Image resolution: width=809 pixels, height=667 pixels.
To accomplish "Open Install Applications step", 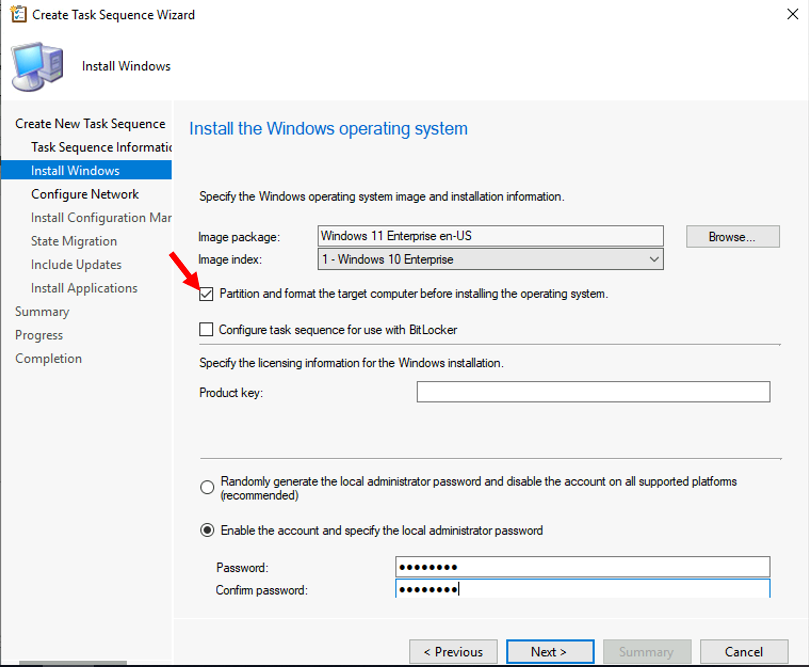I will coord(84,288).
